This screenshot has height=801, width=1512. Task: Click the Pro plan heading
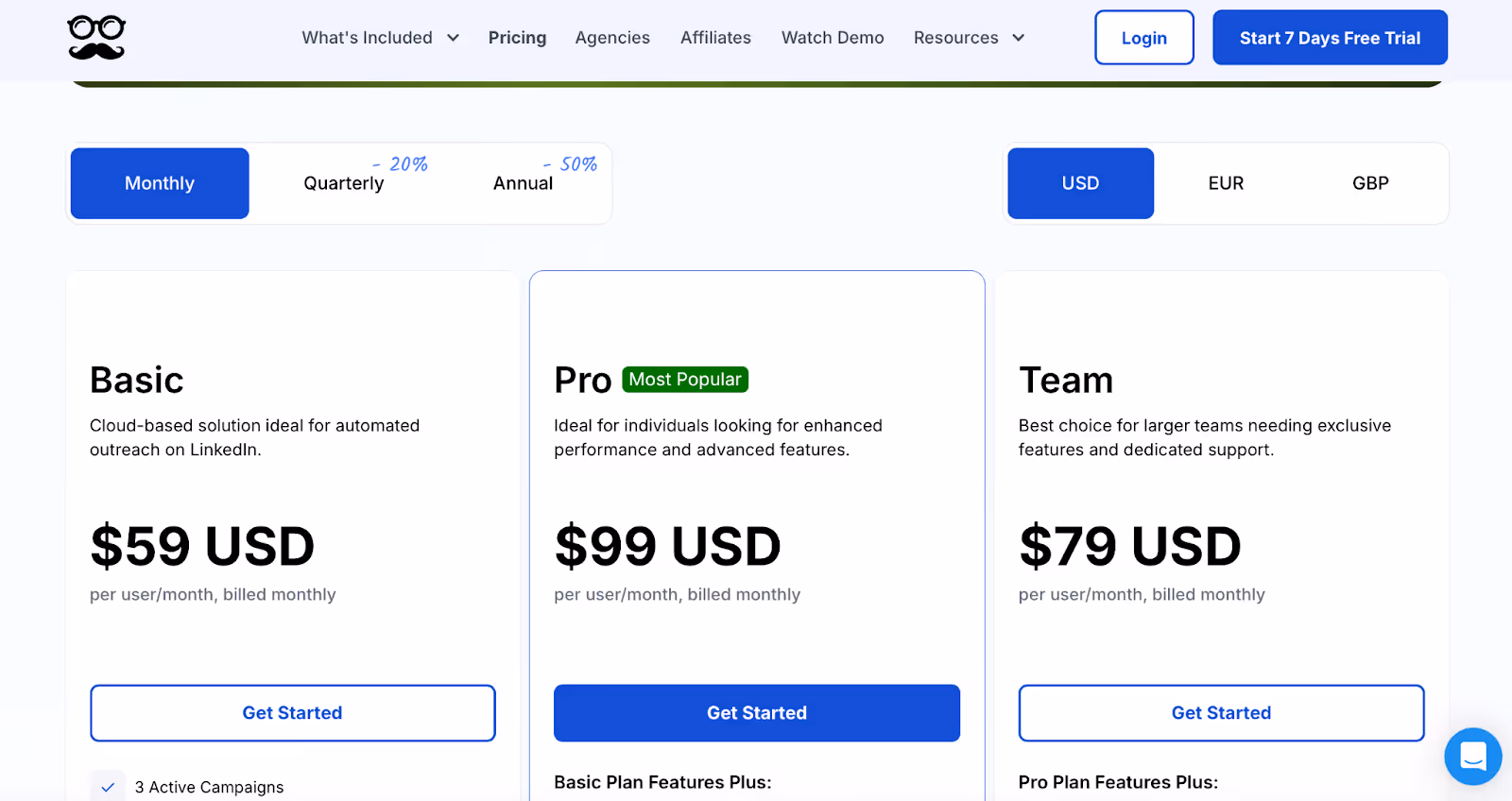click(x=583, y=380)
